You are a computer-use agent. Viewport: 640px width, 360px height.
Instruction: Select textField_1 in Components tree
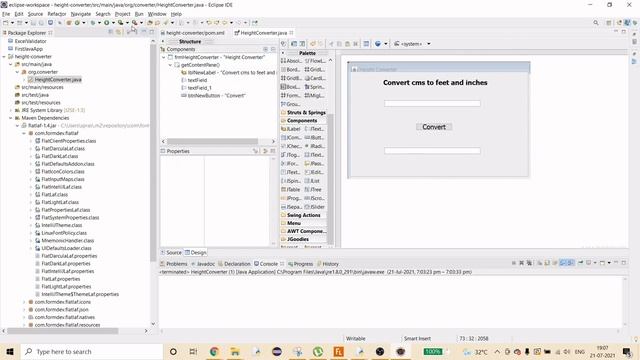point(196,88)
